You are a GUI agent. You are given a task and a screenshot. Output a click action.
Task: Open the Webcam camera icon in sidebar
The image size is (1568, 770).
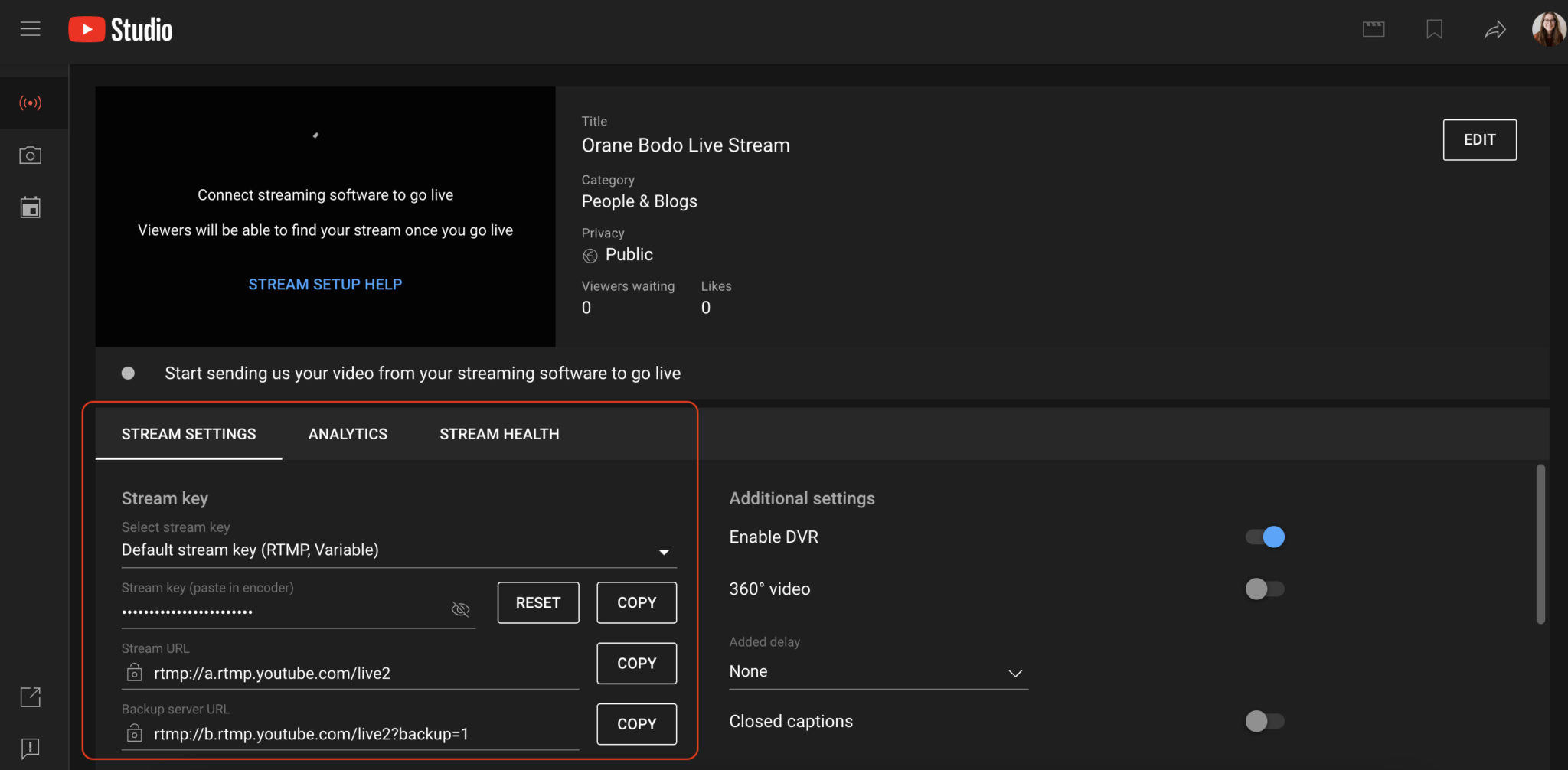pyautogui.click(x=30, y=155)
